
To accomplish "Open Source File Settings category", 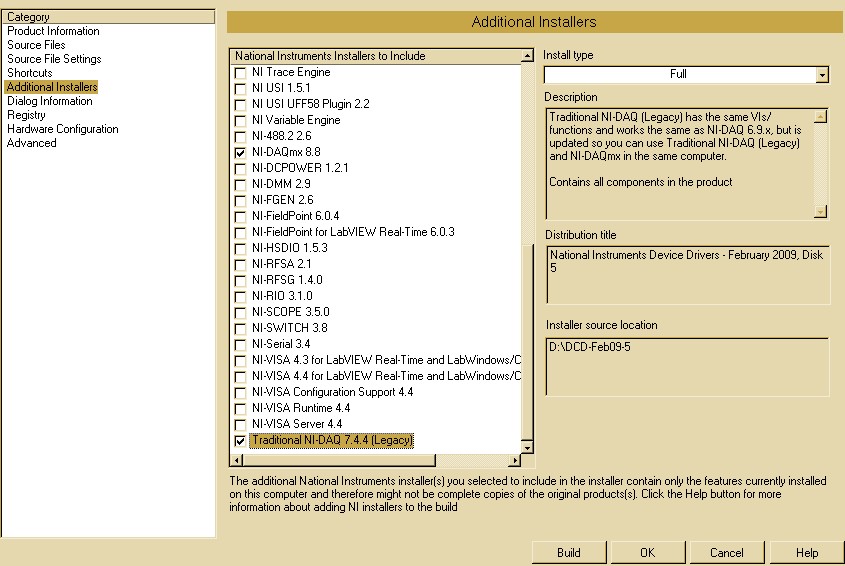I will pyautogui.click(x=54, y=59).
